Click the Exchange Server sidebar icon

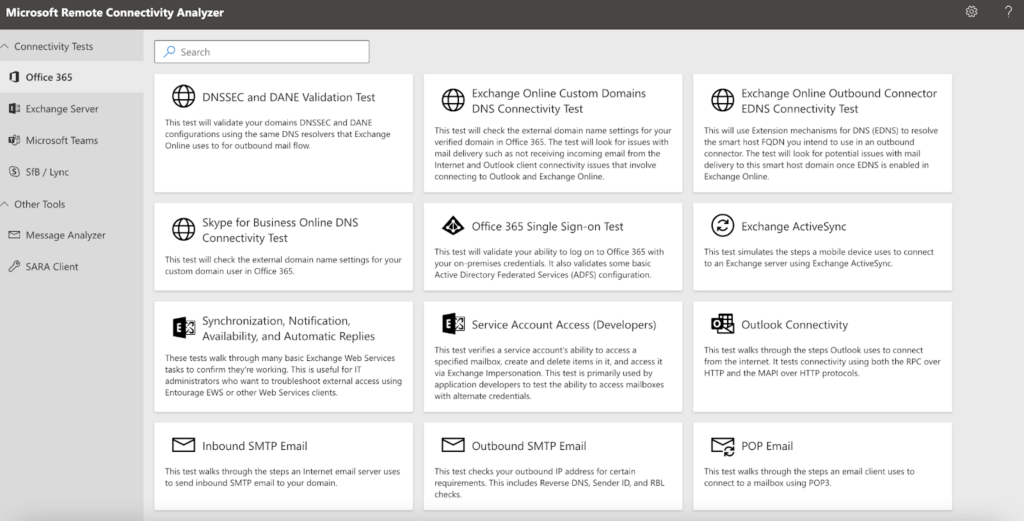point(14,108)
